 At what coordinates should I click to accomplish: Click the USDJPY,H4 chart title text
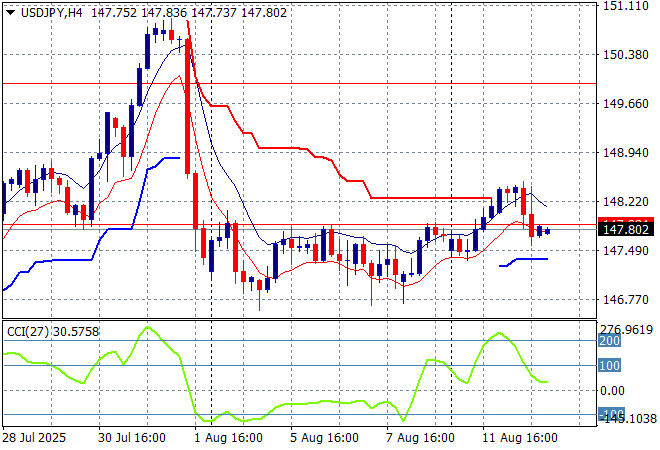tap(50, 10)
